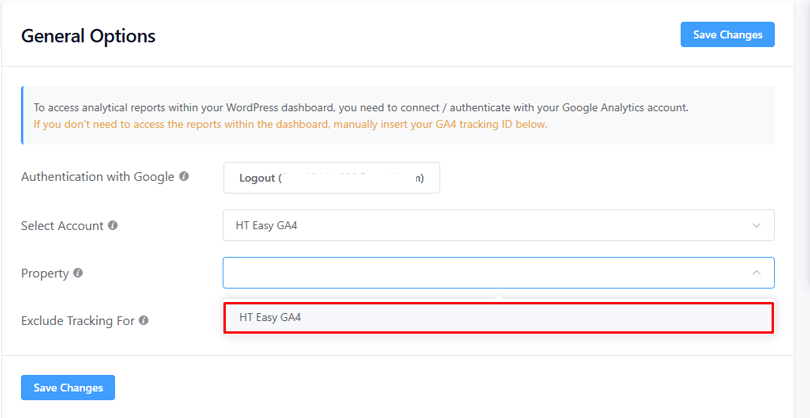Click the blurred email in Logout button
This screenshot has height=418, width=810.
point(350,178)
